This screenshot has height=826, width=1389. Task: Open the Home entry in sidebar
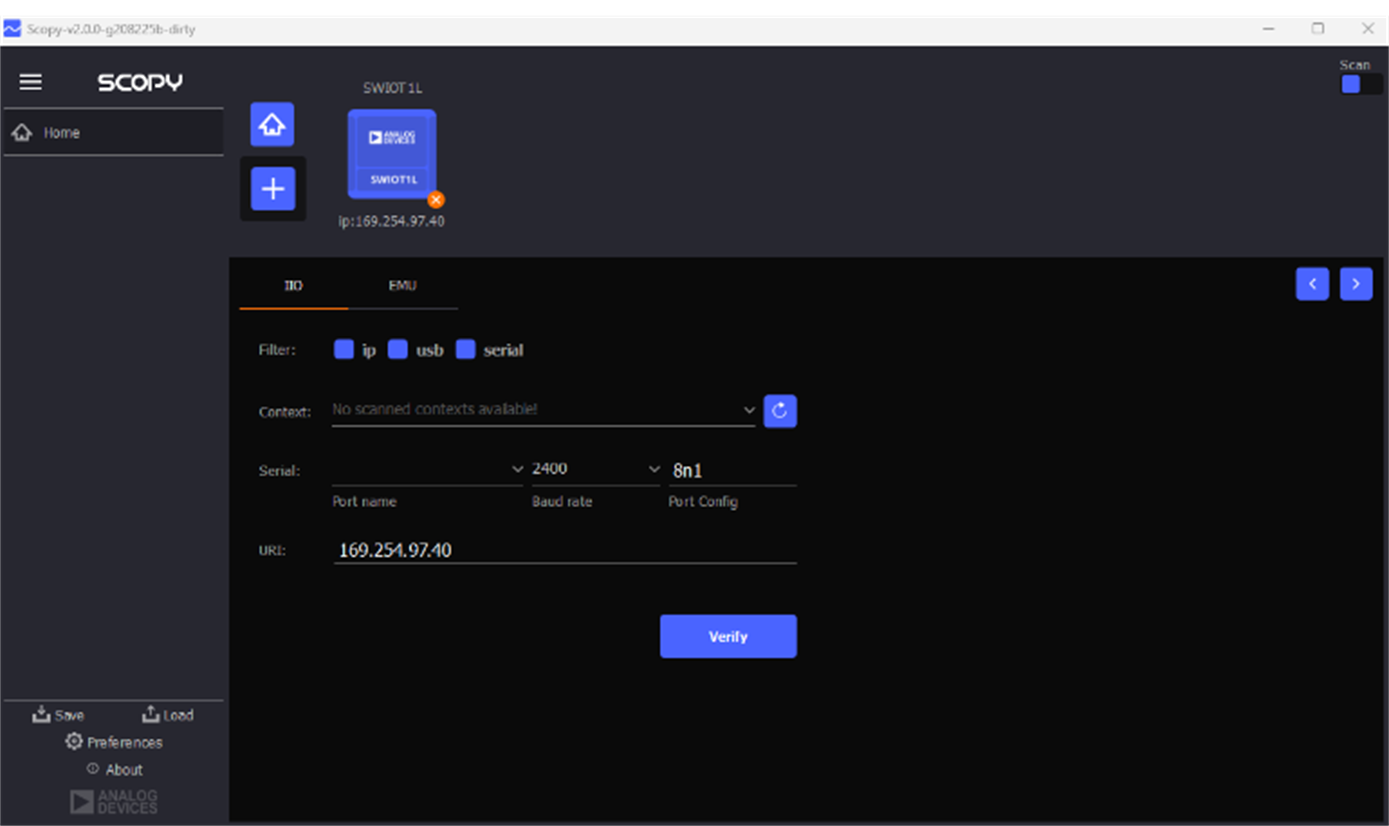click(113, 132)
